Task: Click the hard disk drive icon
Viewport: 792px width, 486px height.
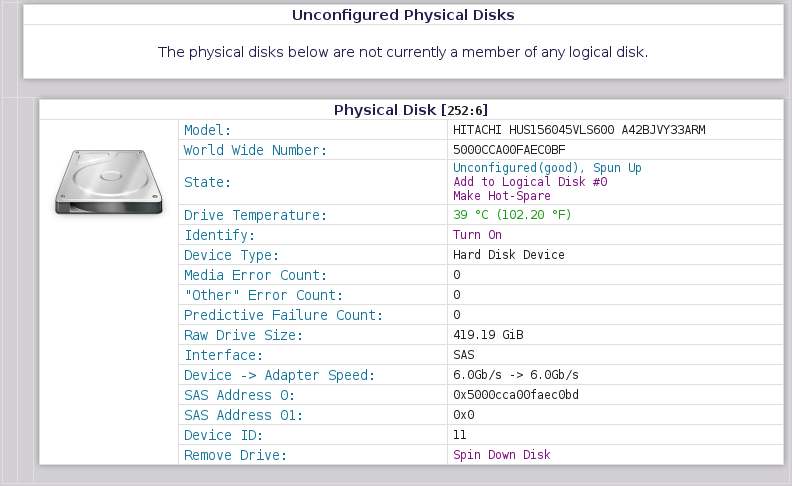Action: click(109, 180)
